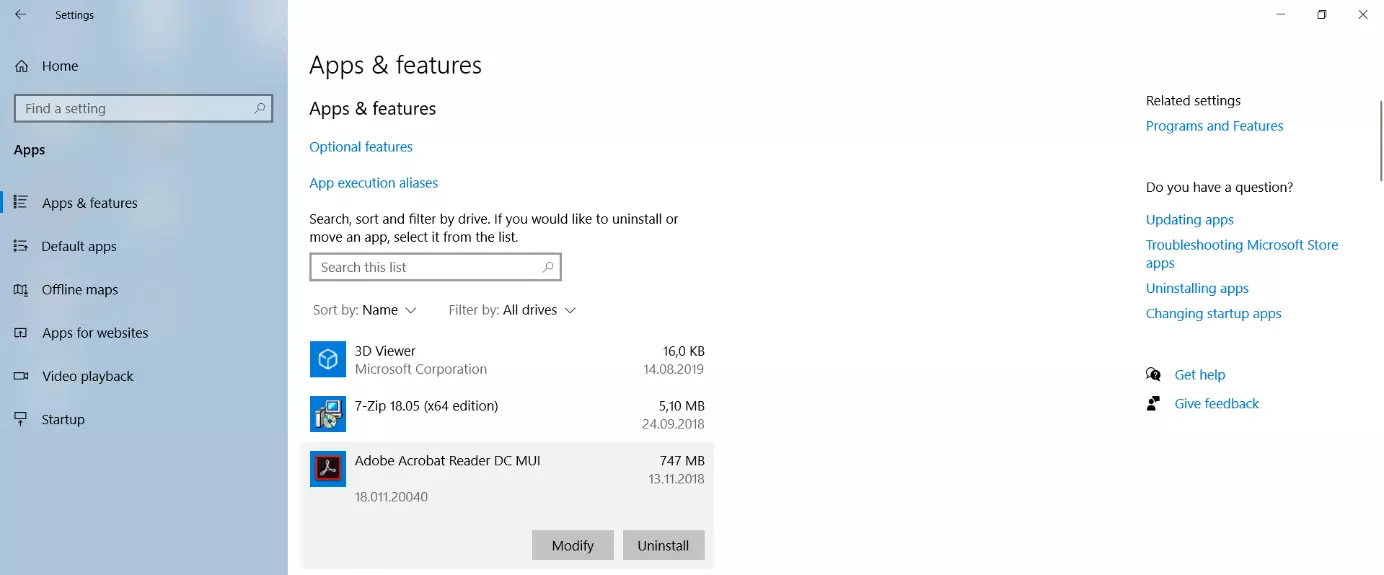Open App execution aliases link
This screenshot has width=1384, height=575.
pyautogui.click(x=374, y=183)
